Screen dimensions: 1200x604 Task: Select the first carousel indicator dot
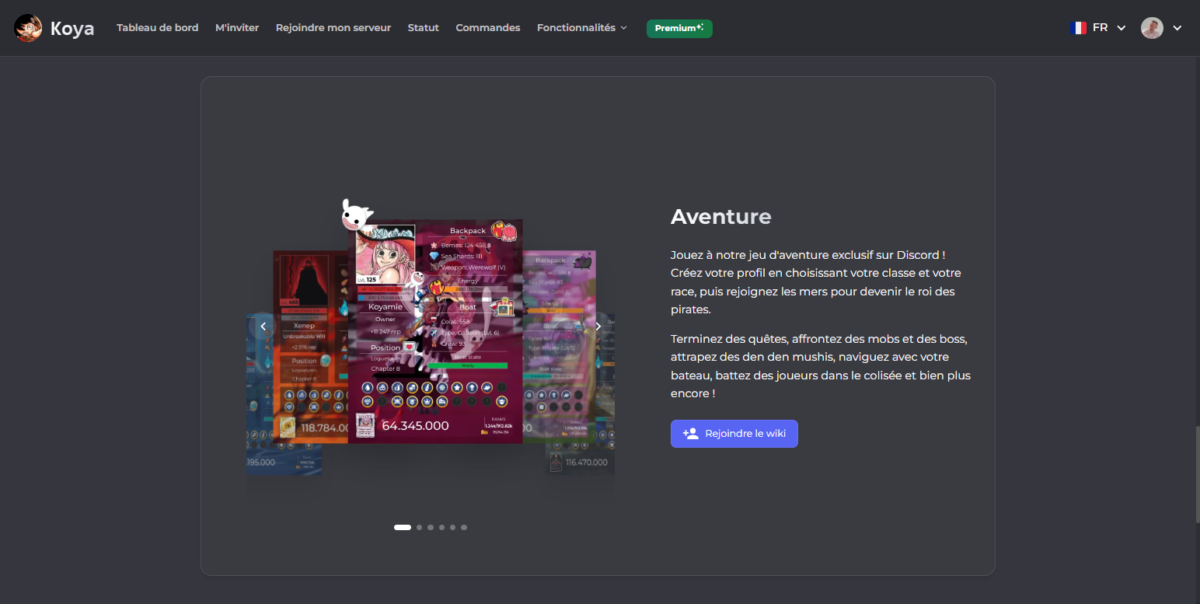click(x=402, y=527)
